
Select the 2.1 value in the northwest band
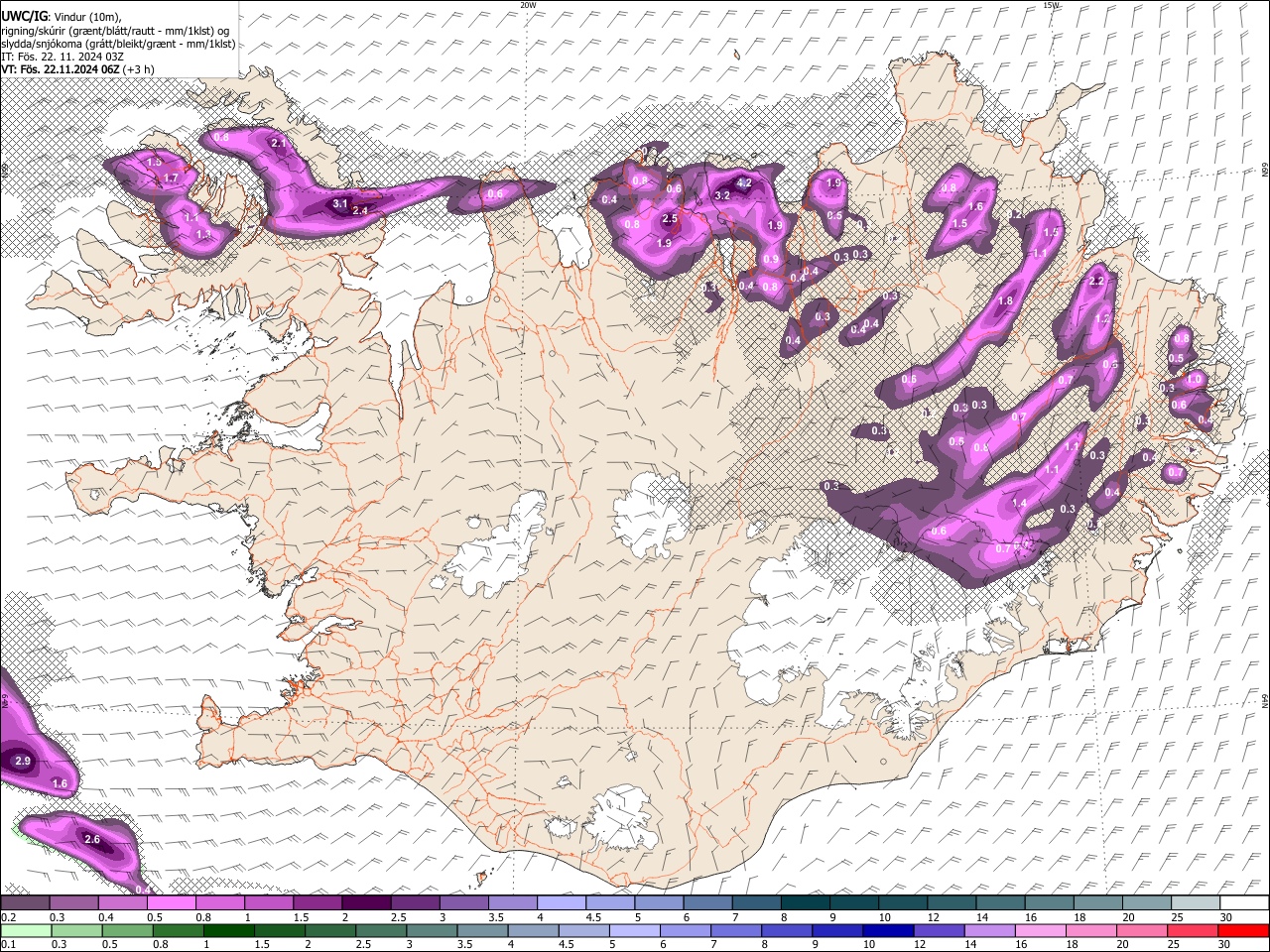point(279,144)
